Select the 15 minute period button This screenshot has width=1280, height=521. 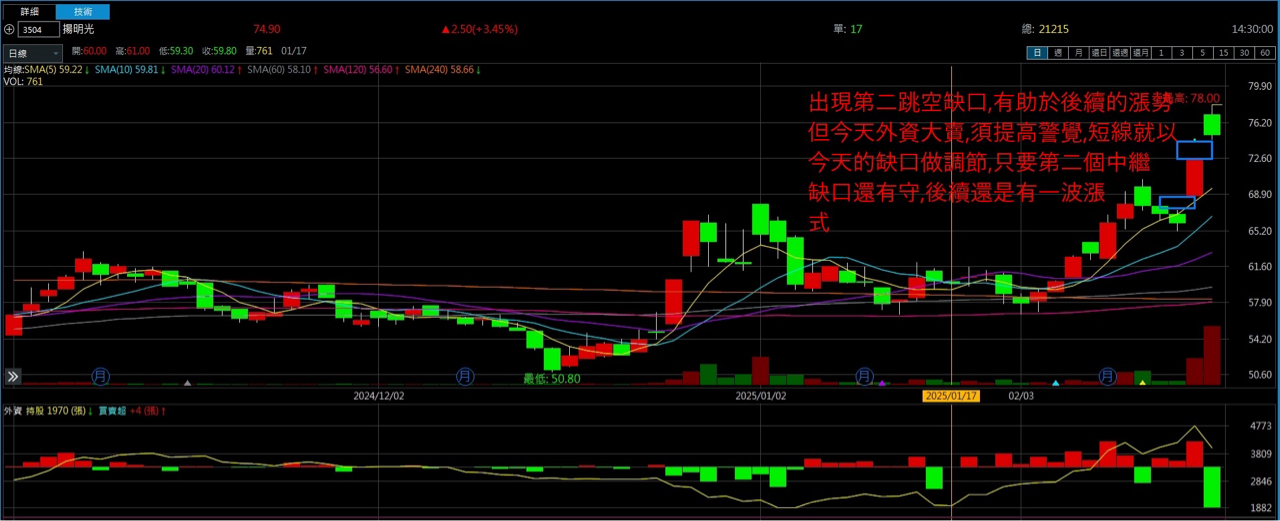(1223, 52)
